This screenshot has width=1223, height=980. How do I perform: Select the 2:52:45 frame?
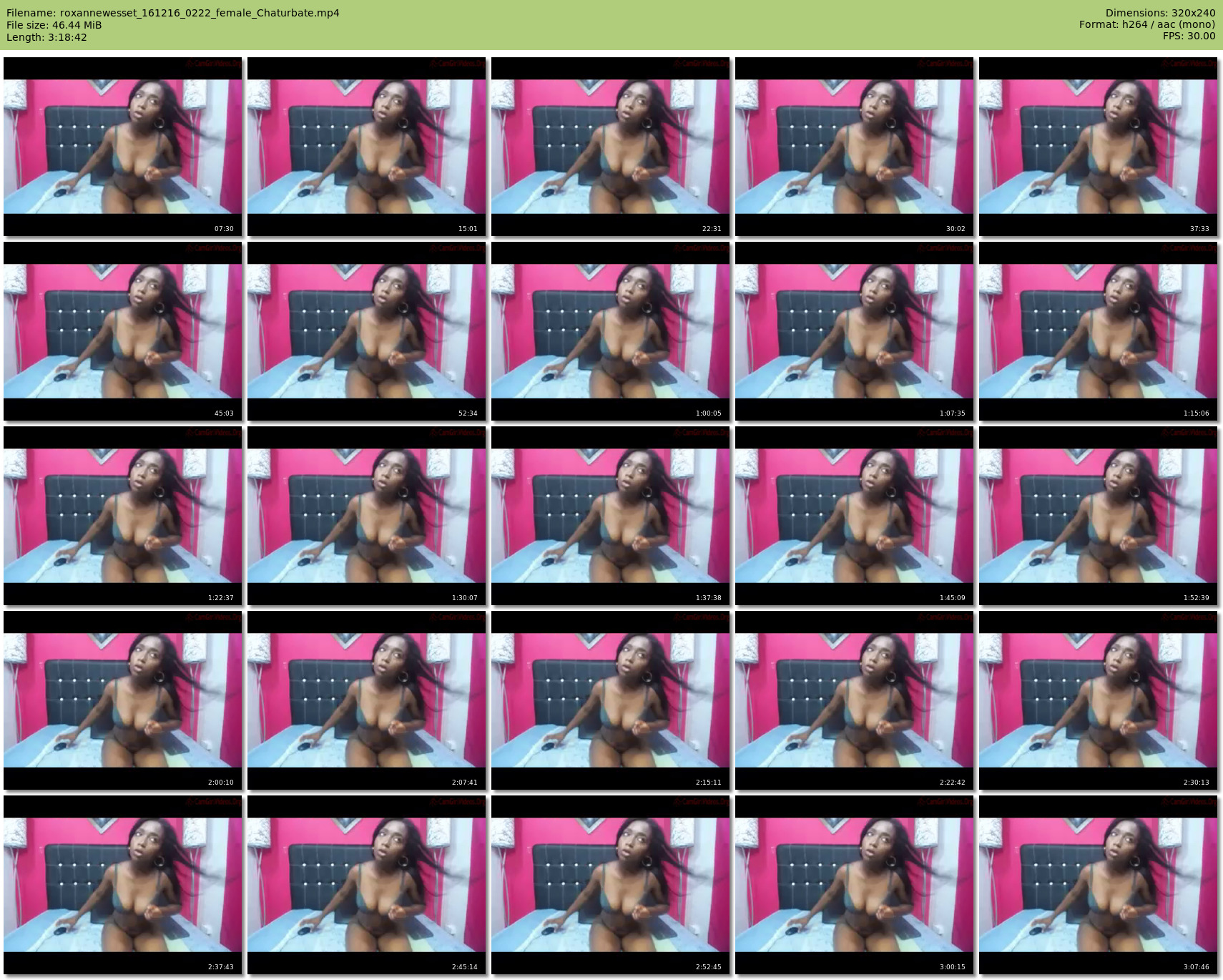(x=611, y=885)
